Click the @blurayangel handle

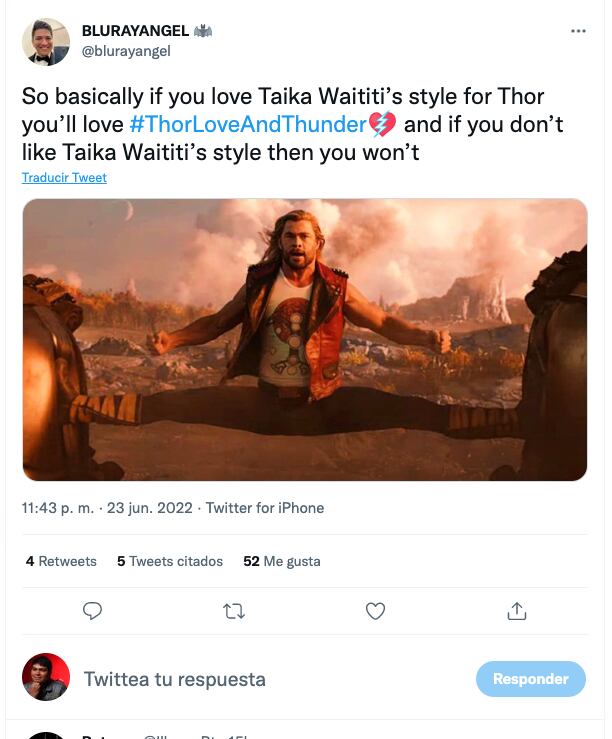click(x=126, y=51)
